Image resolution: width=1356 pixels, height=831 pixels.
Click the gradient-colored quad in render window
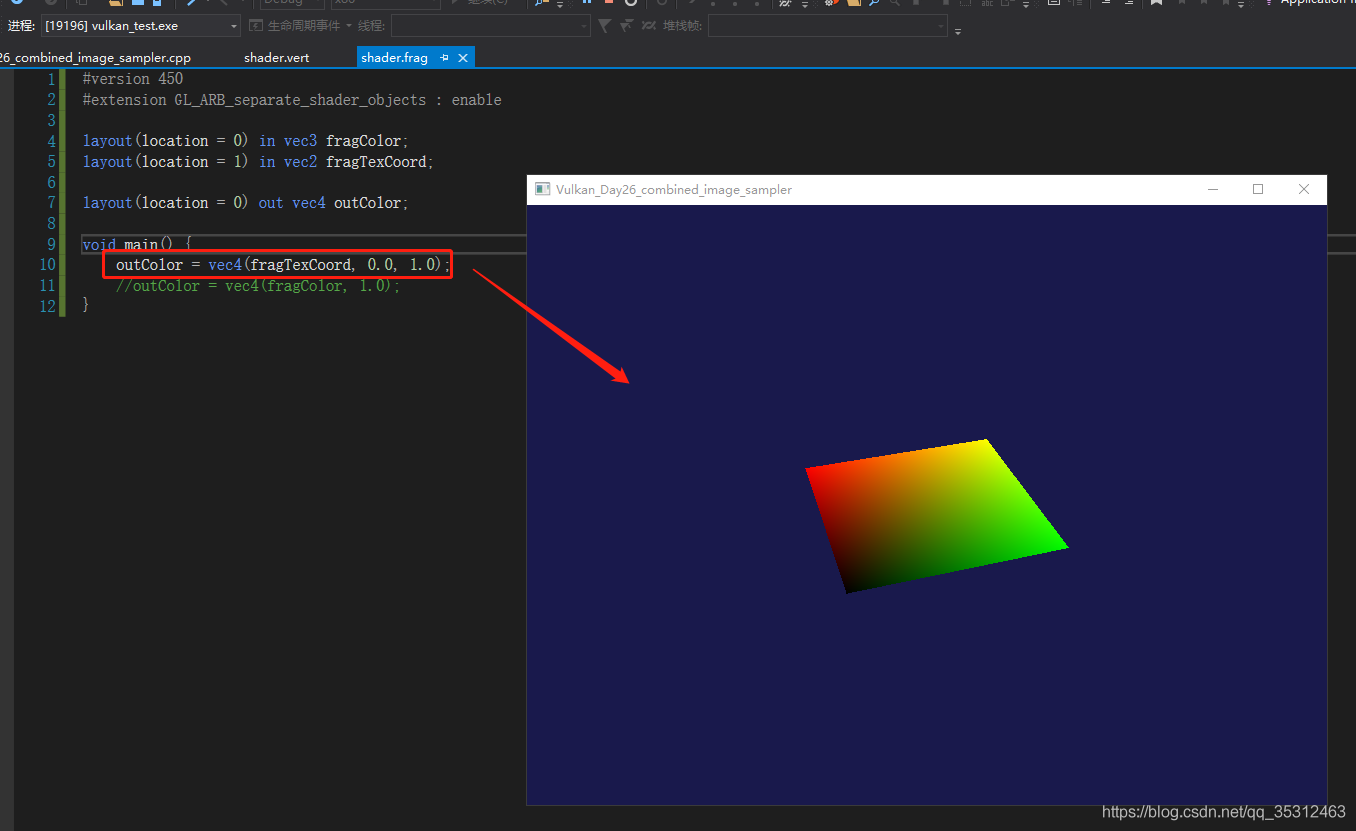934,517
